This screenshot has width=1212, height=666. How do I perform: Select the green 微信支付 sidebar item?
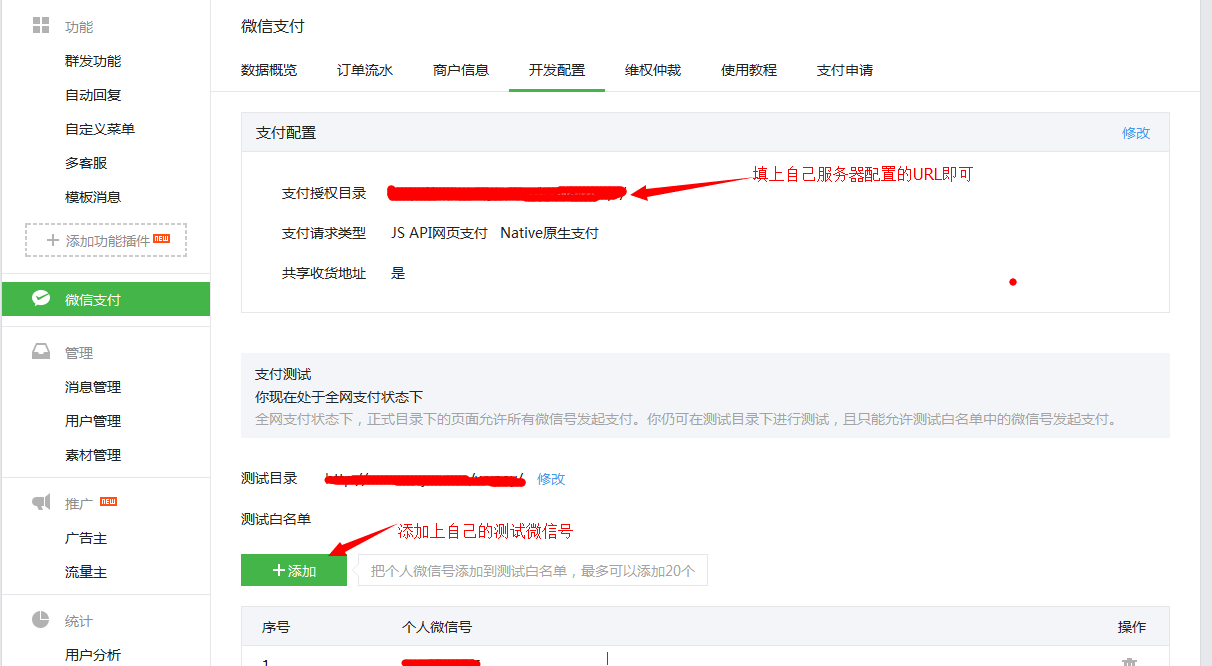coord(106,299)
